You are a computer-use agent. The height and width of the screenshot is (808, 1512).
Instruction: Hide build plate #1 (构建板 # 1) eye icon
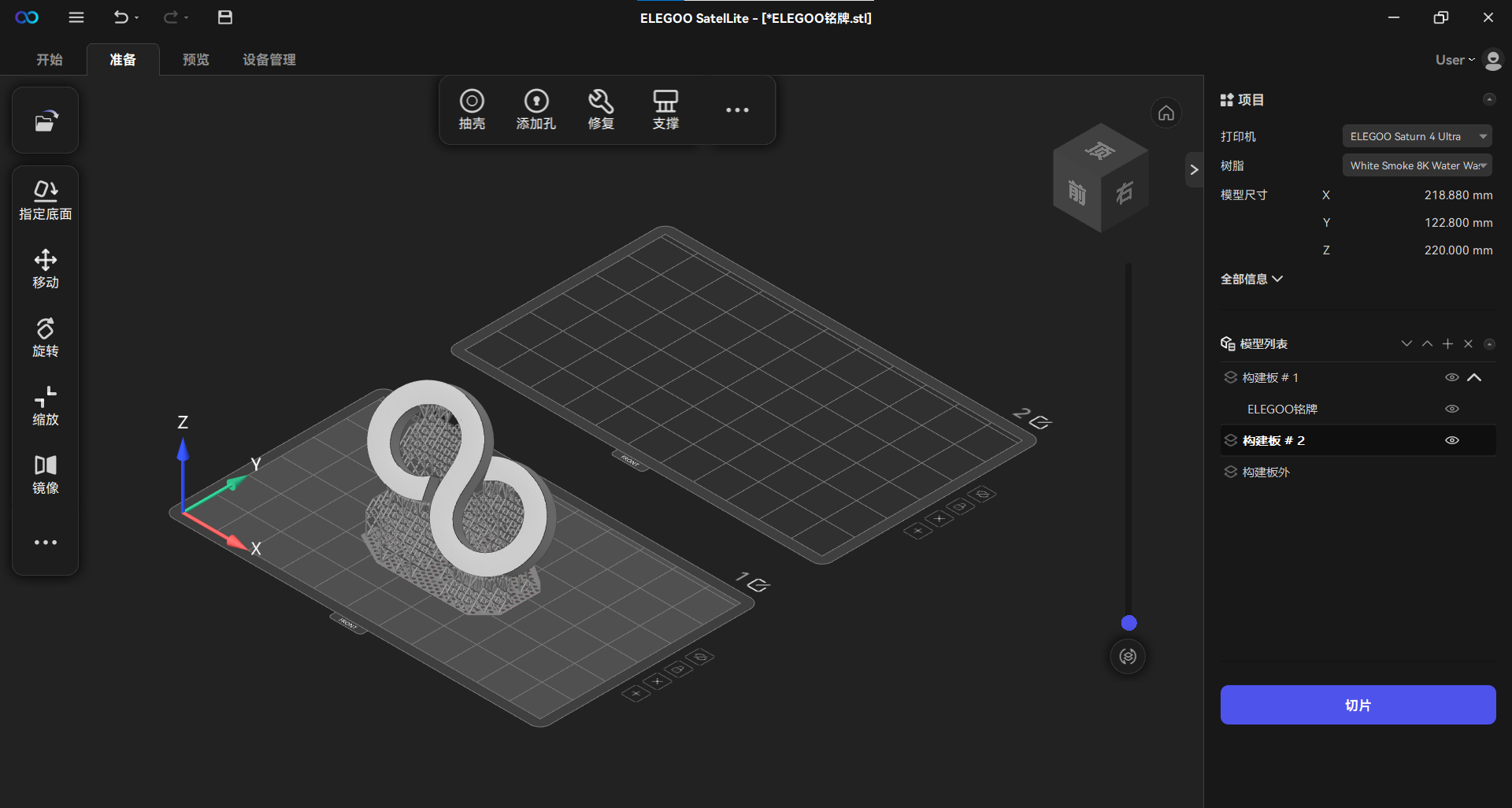(x=1452, y=378)
